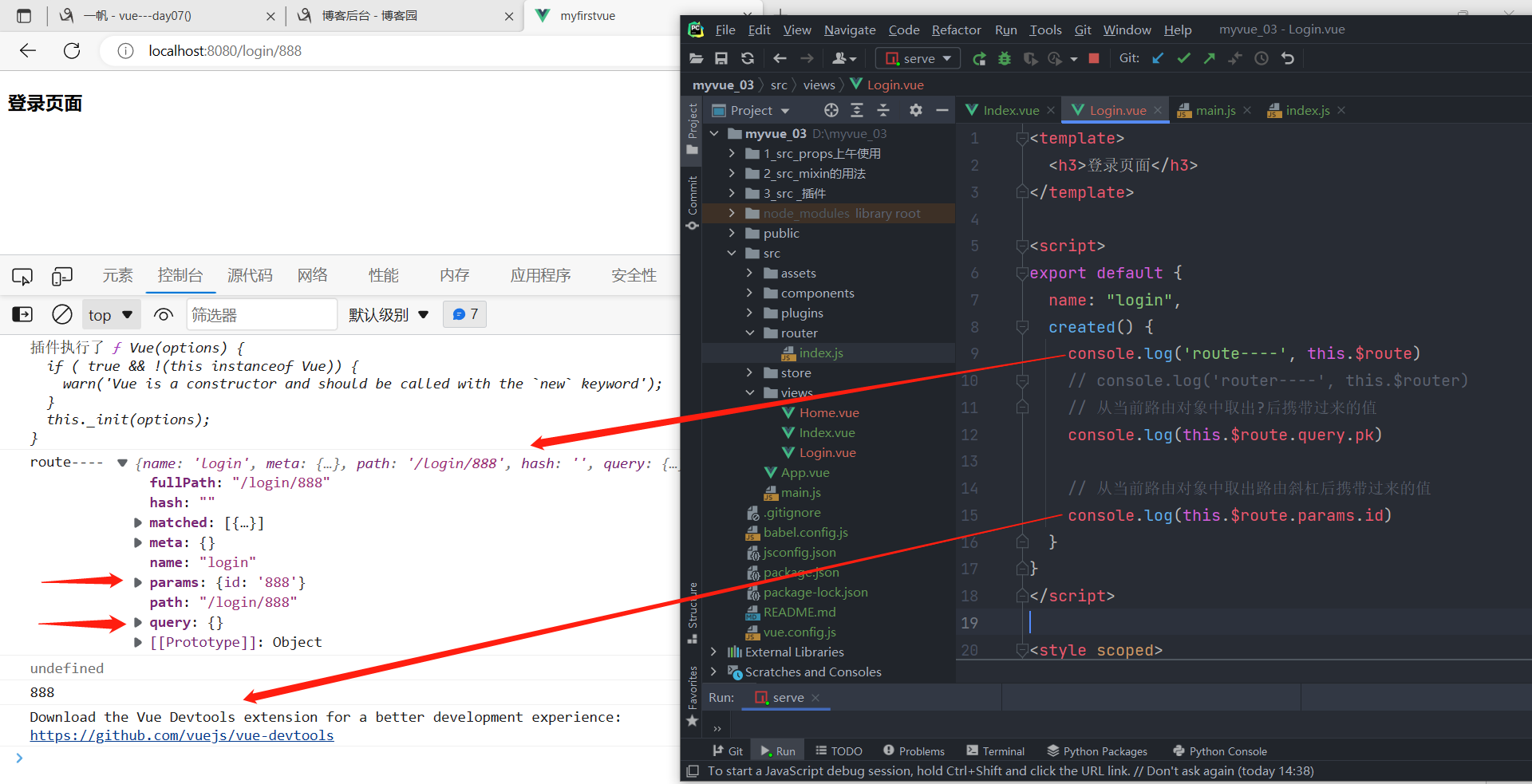
Task: Click the Git push arrow icon
Action: tap(1210, 58)
